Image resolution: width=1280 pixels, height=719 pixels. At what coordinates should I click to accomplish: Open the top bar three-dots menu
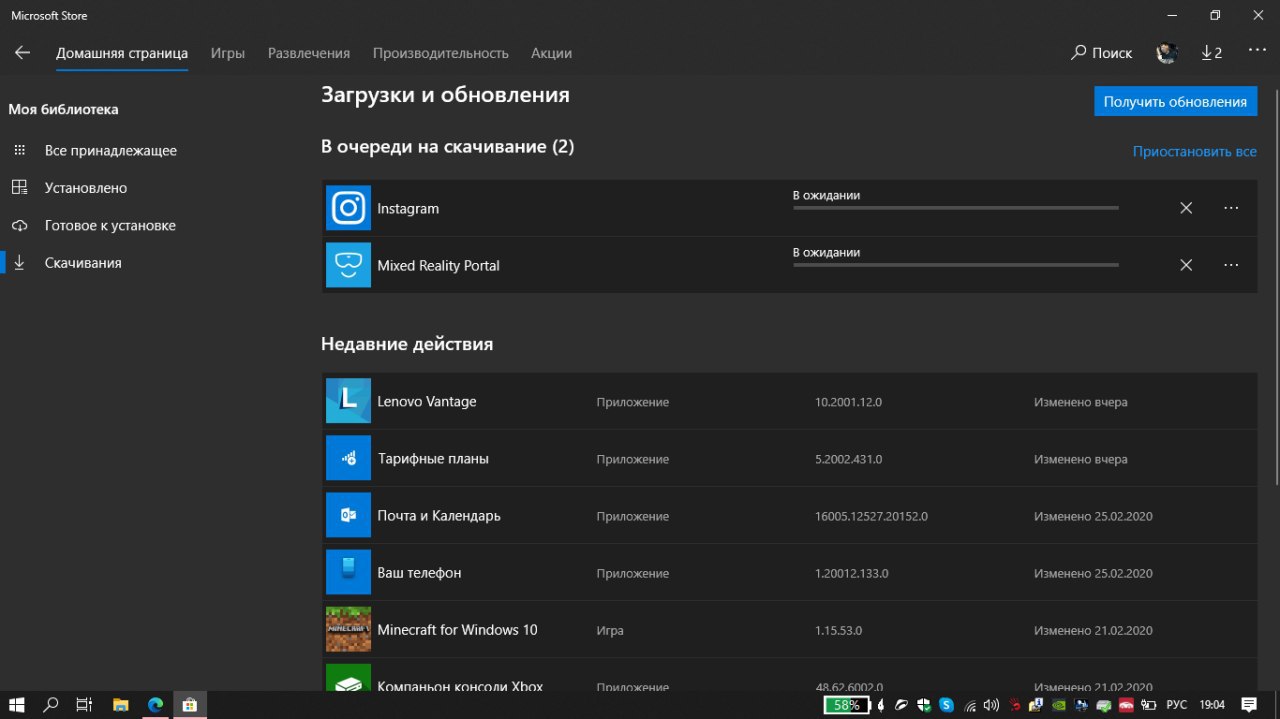point(1257,51)
